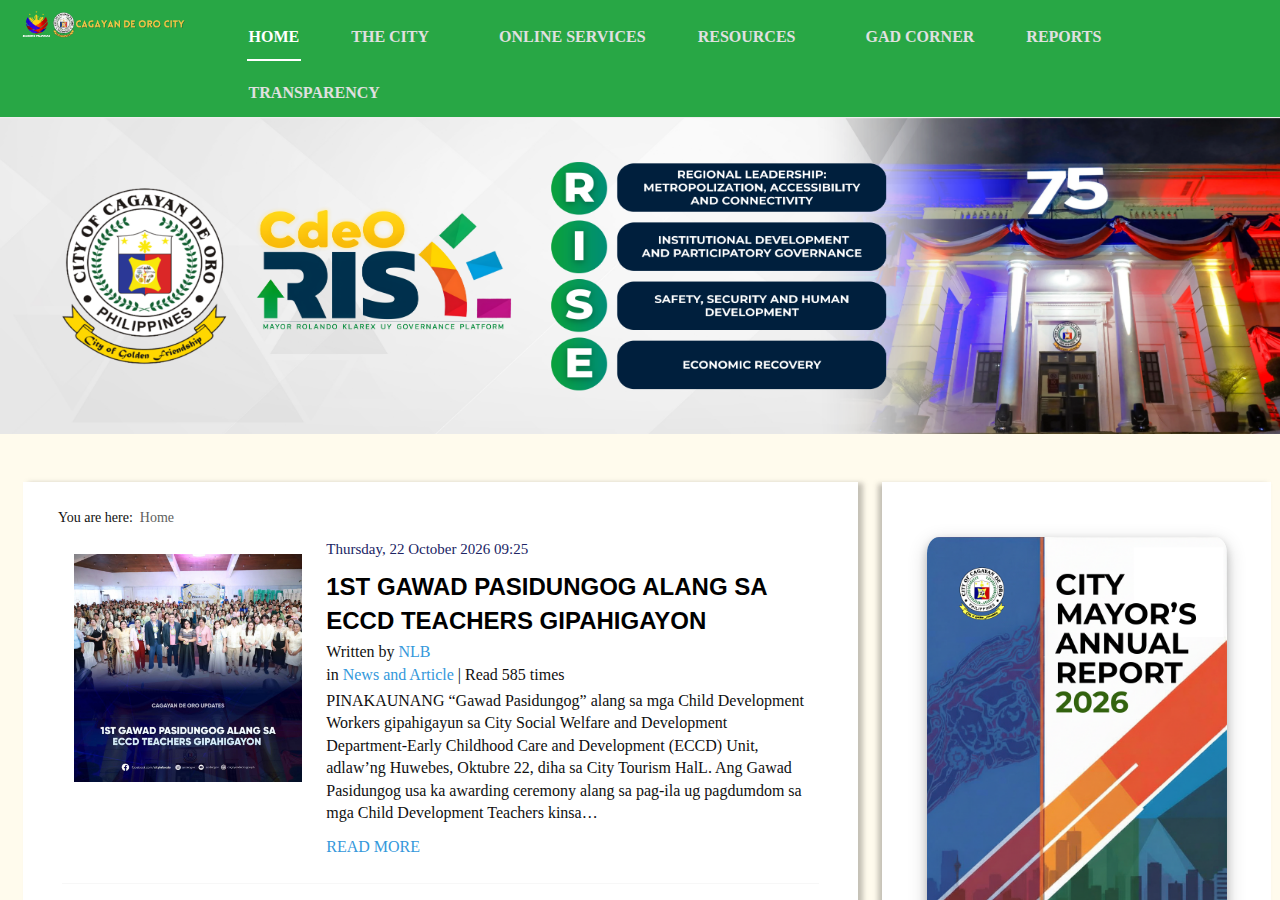Click the green I circle in banner
The height and width of the screenshot is (900, 1280).
click(x=579, y=247)
